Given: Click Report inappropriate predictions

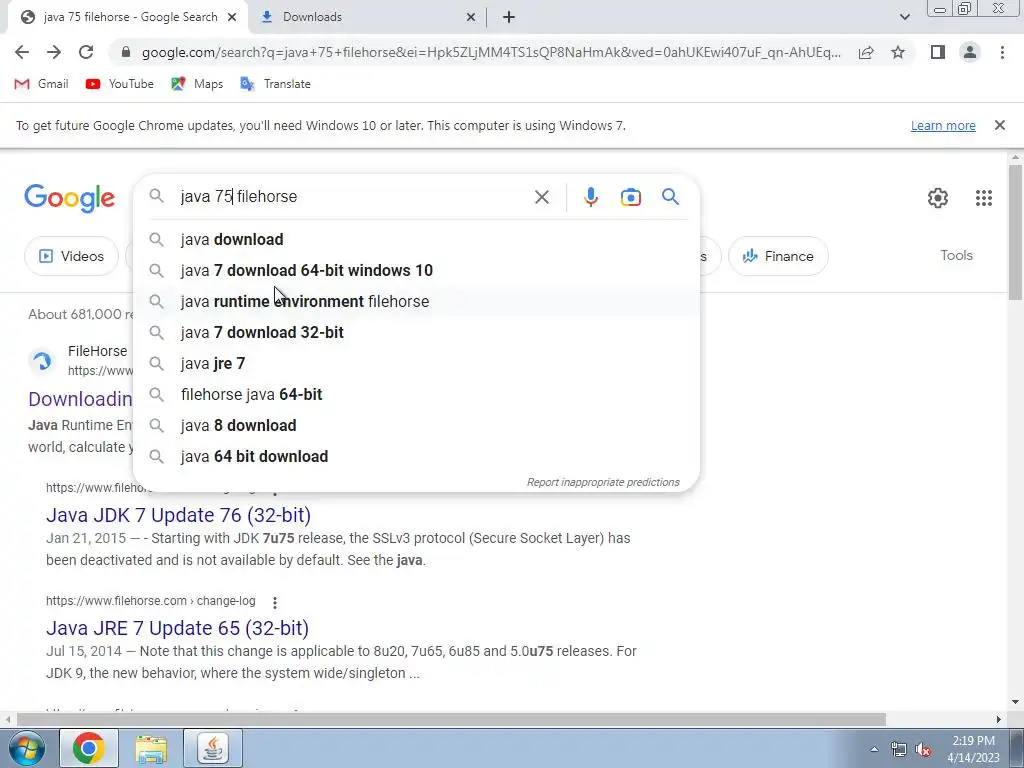Looking at the screenshot, I should pyautogui.click(x=603, y=482).
